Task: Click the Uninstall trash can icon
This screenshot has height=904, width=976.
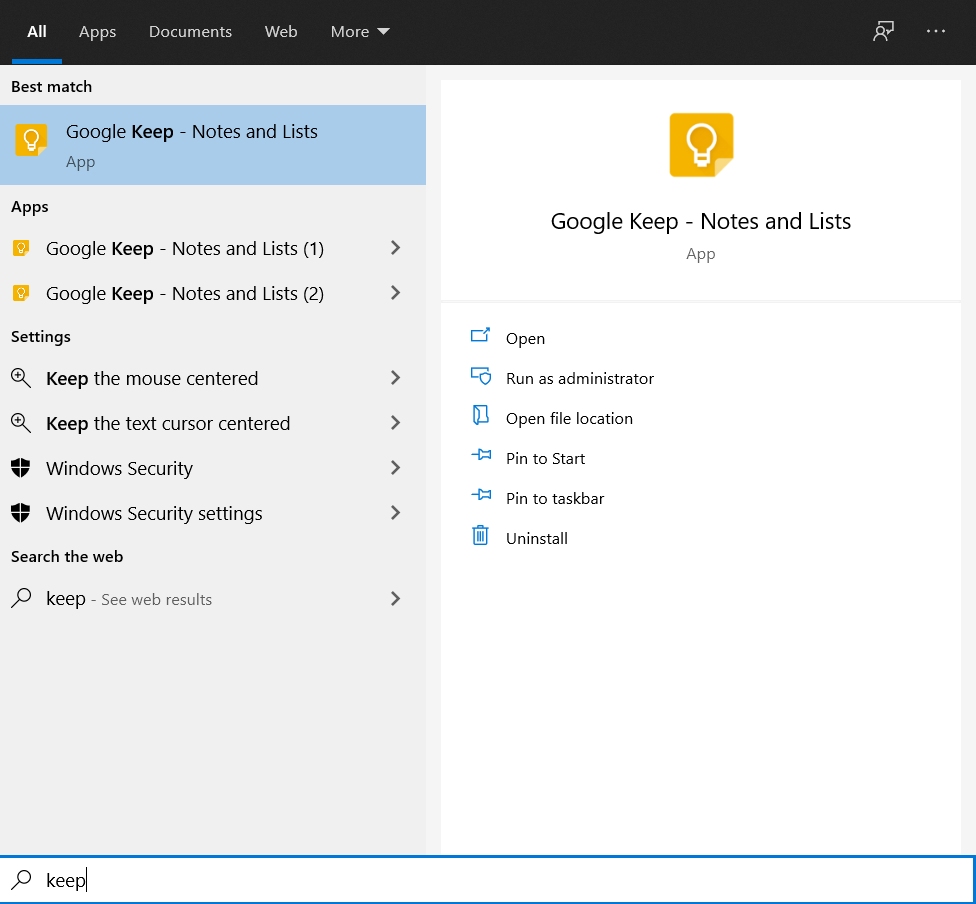Action: pos(480,535)
